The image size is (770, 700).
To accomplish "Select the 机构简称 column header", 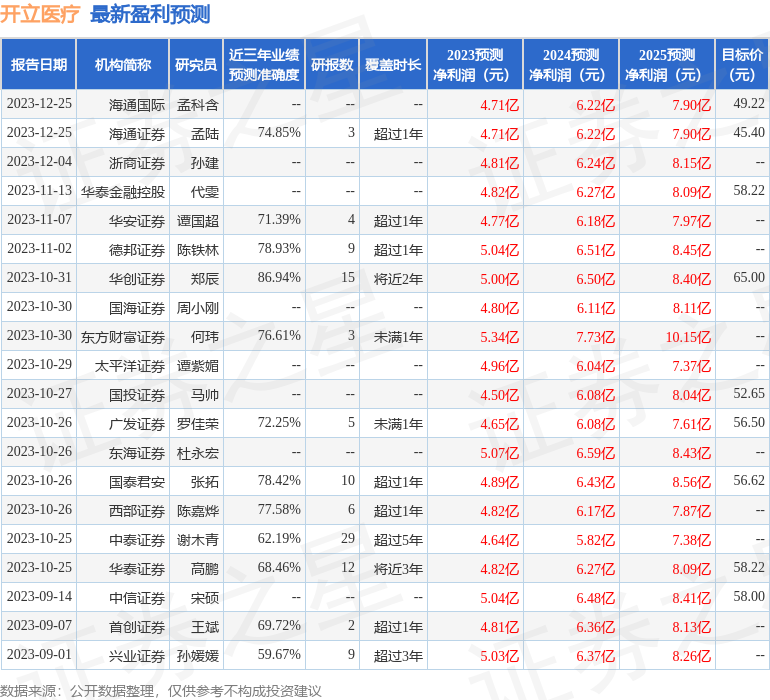I will tap(123, 64).
